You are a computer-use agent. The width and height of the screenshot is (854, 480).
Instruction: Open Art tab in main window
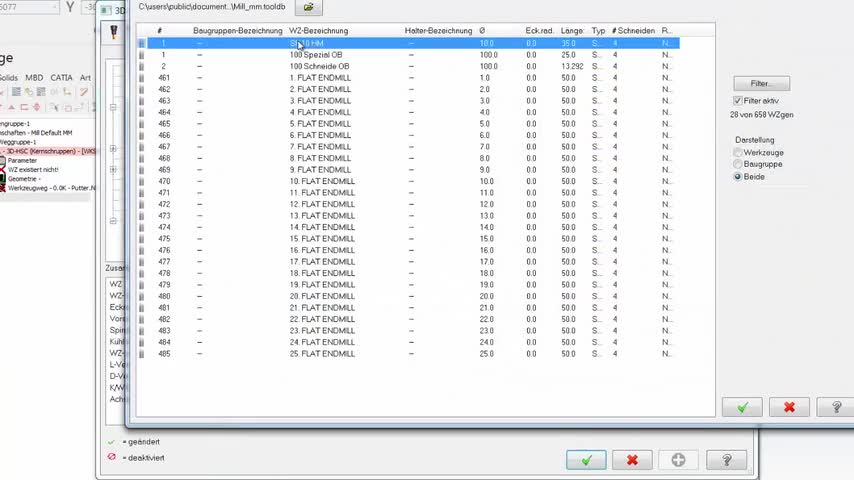coord(85,78)
